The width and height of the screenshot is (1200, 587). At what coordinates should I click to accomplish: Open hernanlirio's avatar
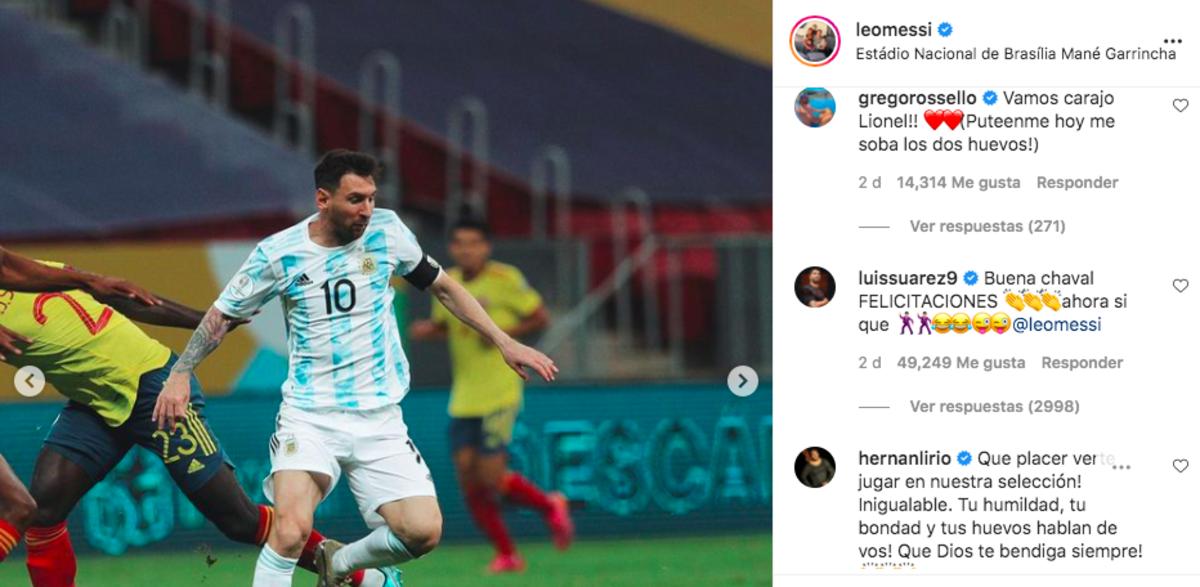click(815, 467)
